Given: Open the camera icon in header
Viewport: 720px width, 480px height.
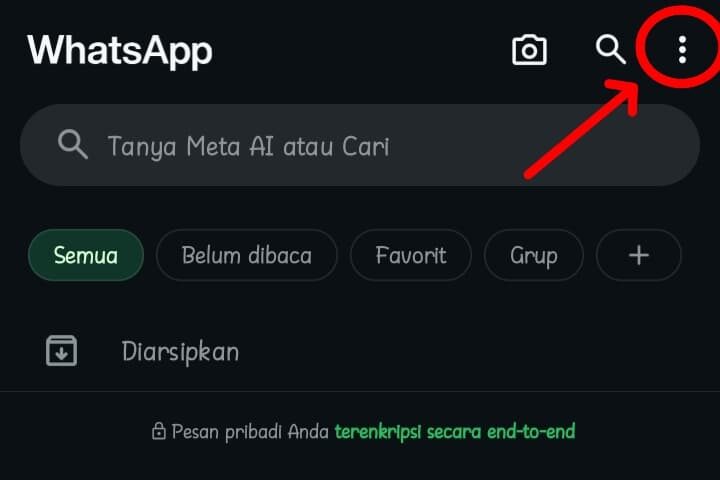Looking at the screenshot, I should [x=529, y=50].
